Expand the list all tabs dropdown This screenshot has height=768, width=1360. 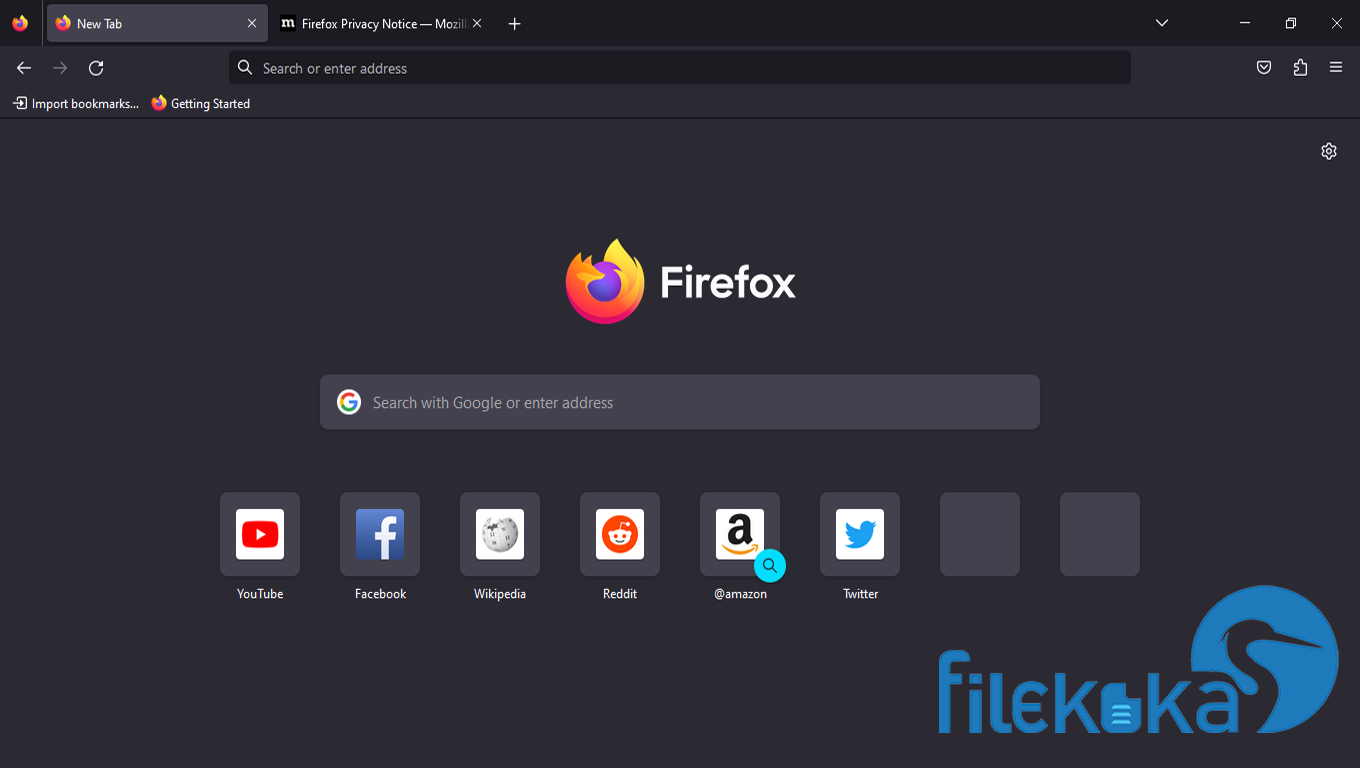(1162, 23)
